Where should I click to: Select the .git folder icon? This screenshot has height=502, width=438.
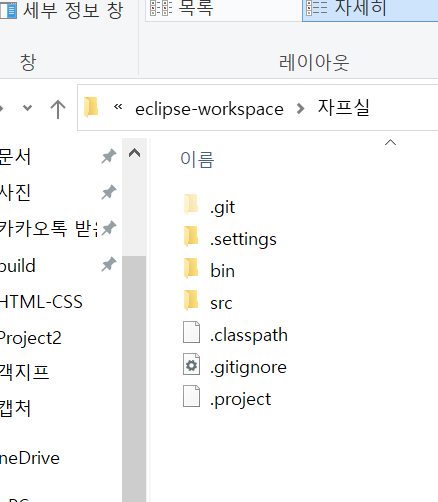[191, 204]
